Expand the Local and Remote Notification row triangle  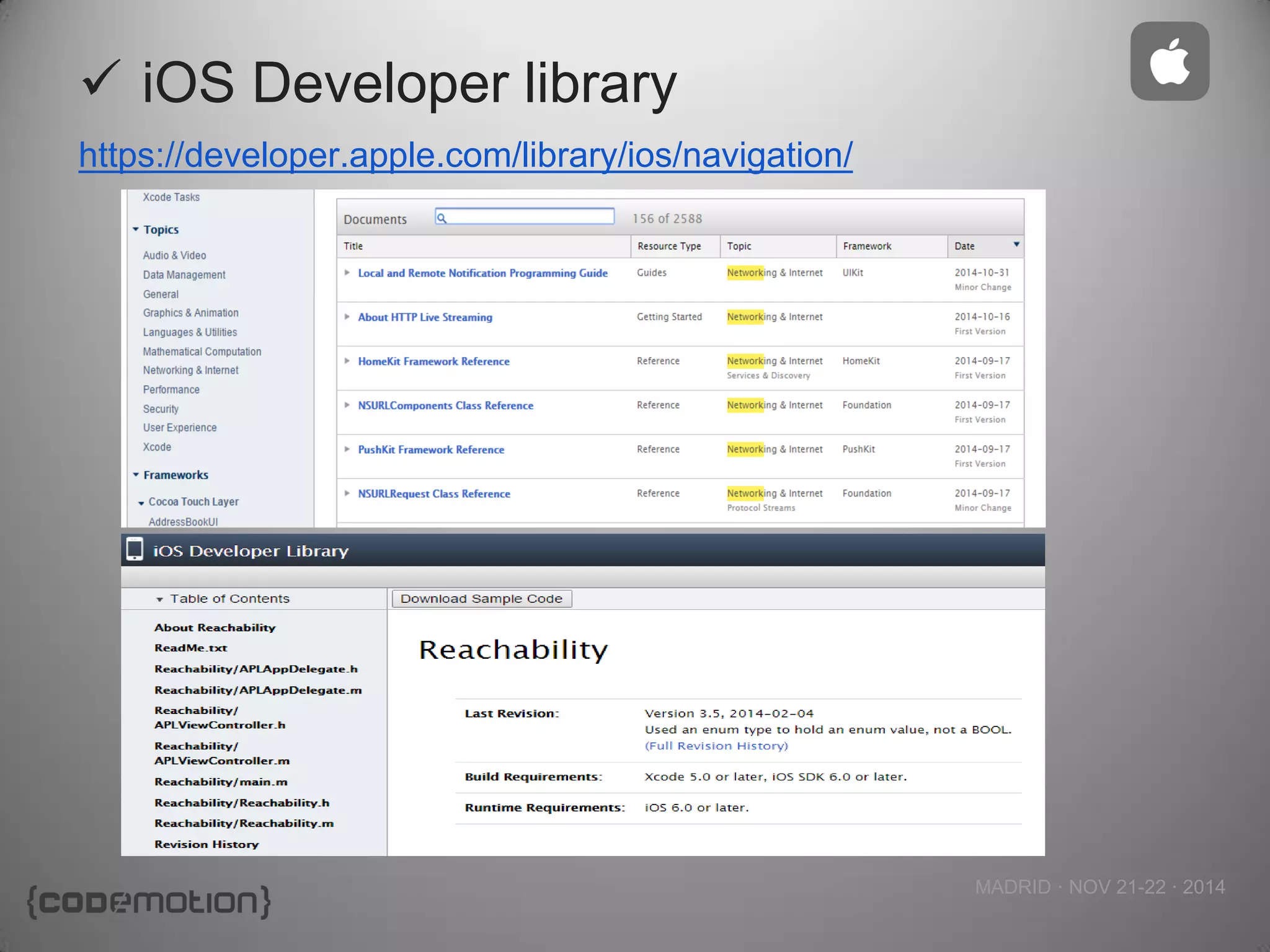[x=347, y=273]
